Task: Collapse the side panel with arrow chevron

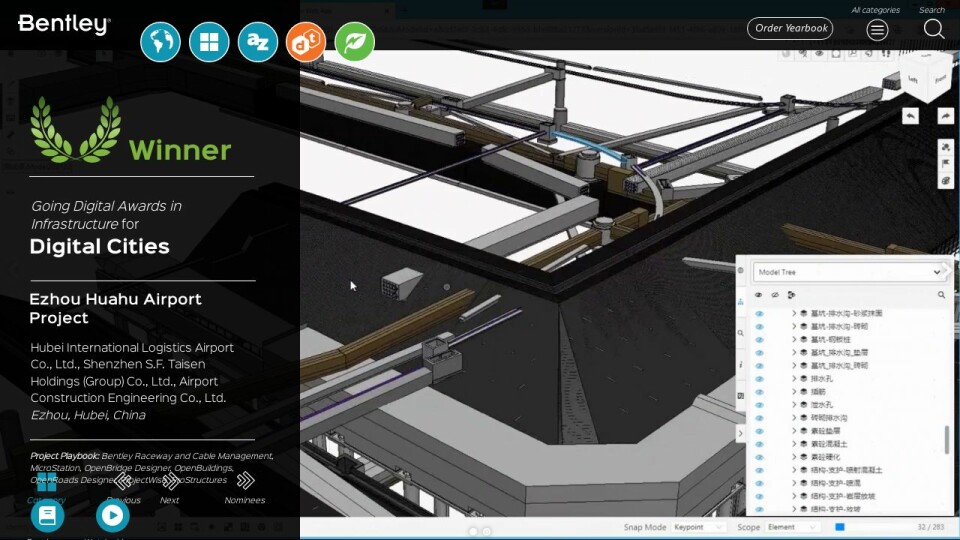Action: tap(741, 433)
